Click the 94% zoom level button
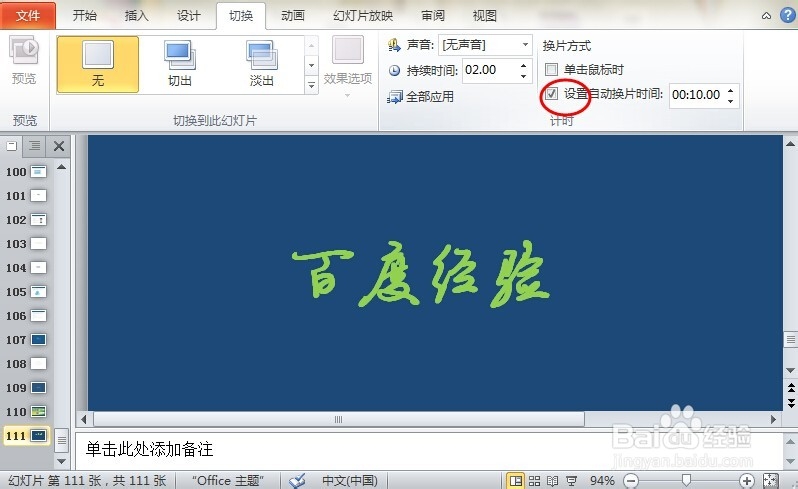The image size is (798, 489). [602, 480]
